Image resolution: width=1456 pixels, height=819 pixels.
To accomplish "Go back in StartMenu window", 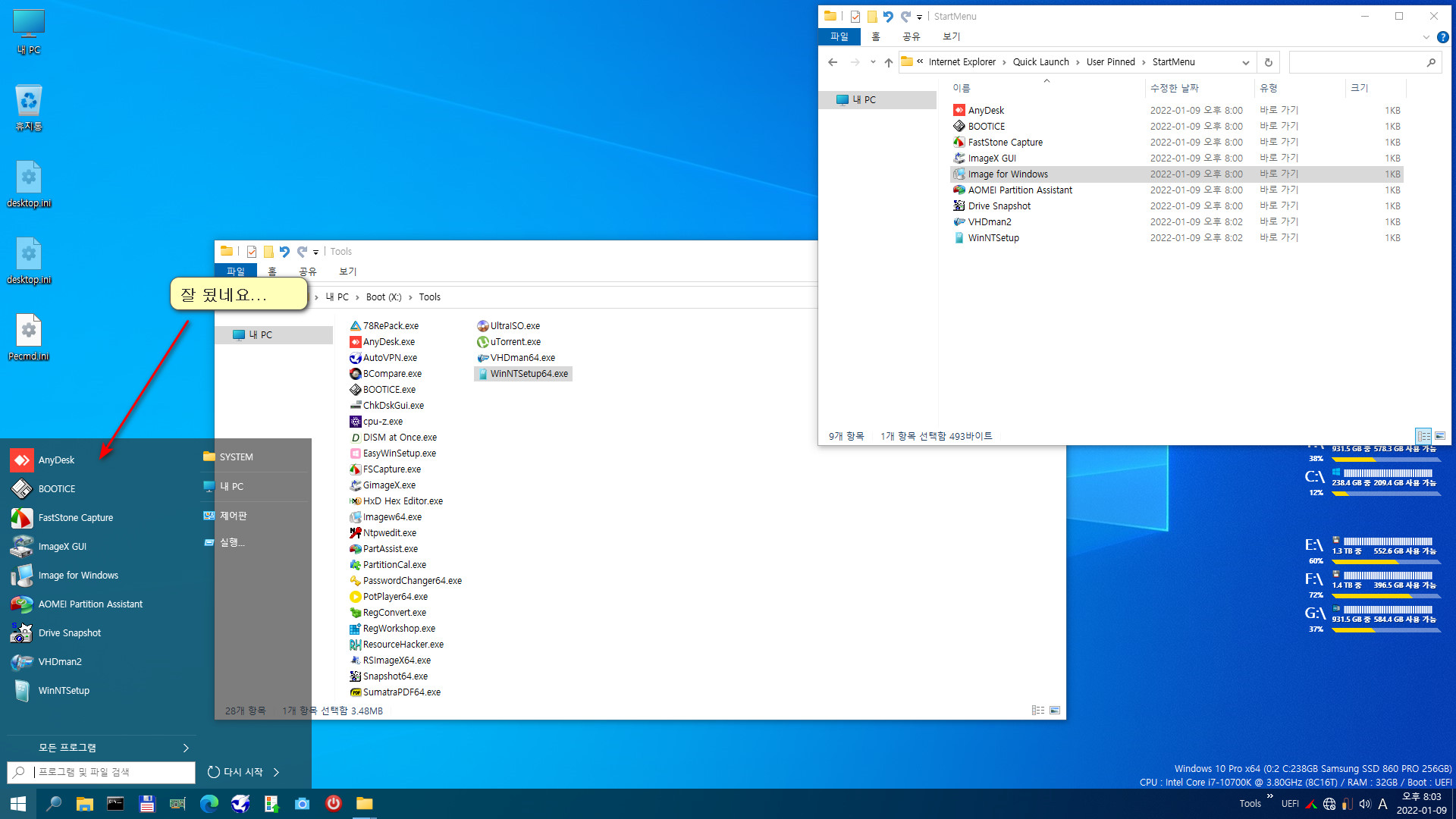I will tap(833, 62).
